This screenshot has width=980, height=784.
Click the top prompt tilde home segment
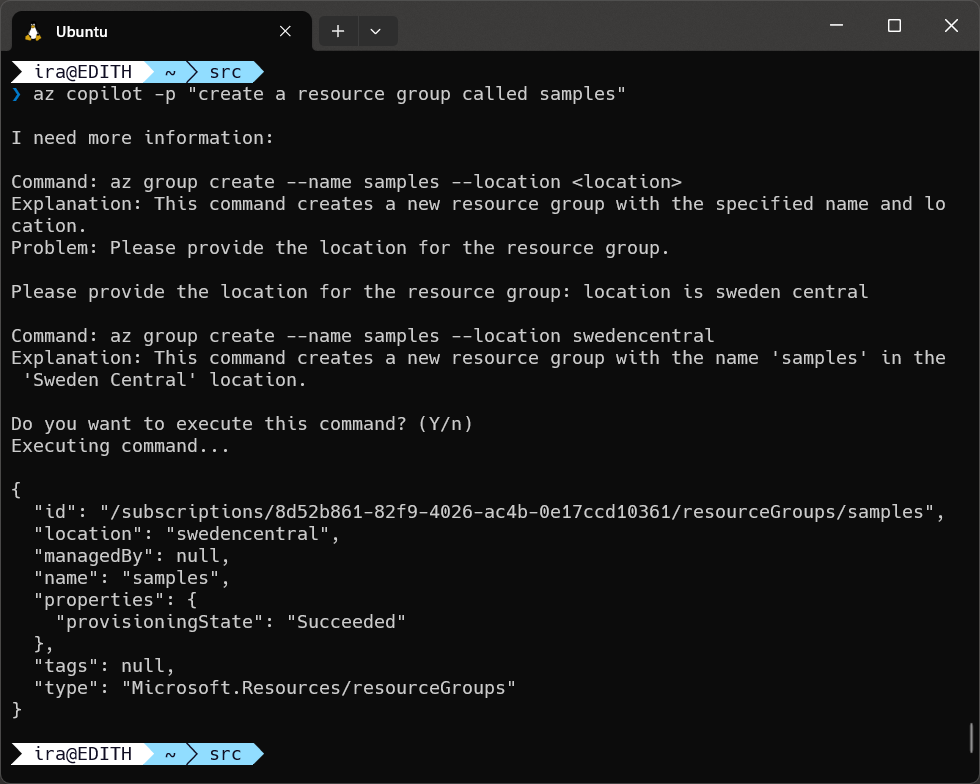click(x=170, y=72)
